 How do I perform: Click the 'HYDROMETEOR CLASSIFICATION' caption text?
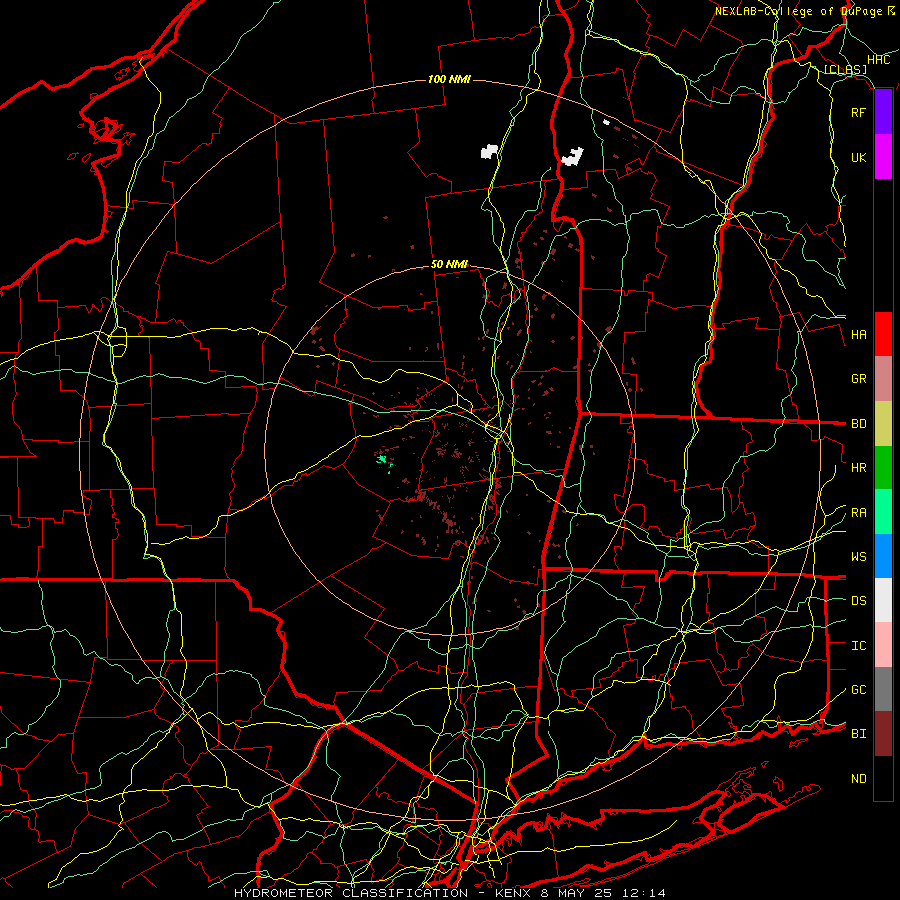(351, 893)
